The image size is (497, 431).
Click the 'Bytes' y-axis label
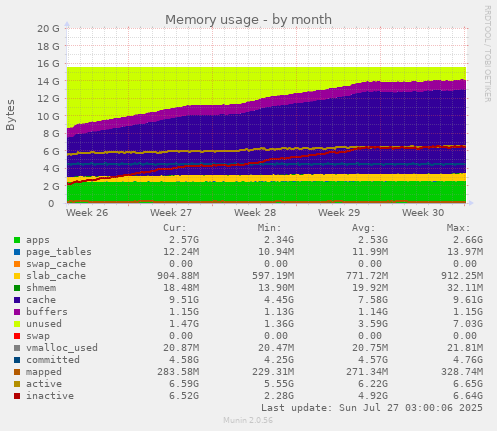(x=10, y=115)
